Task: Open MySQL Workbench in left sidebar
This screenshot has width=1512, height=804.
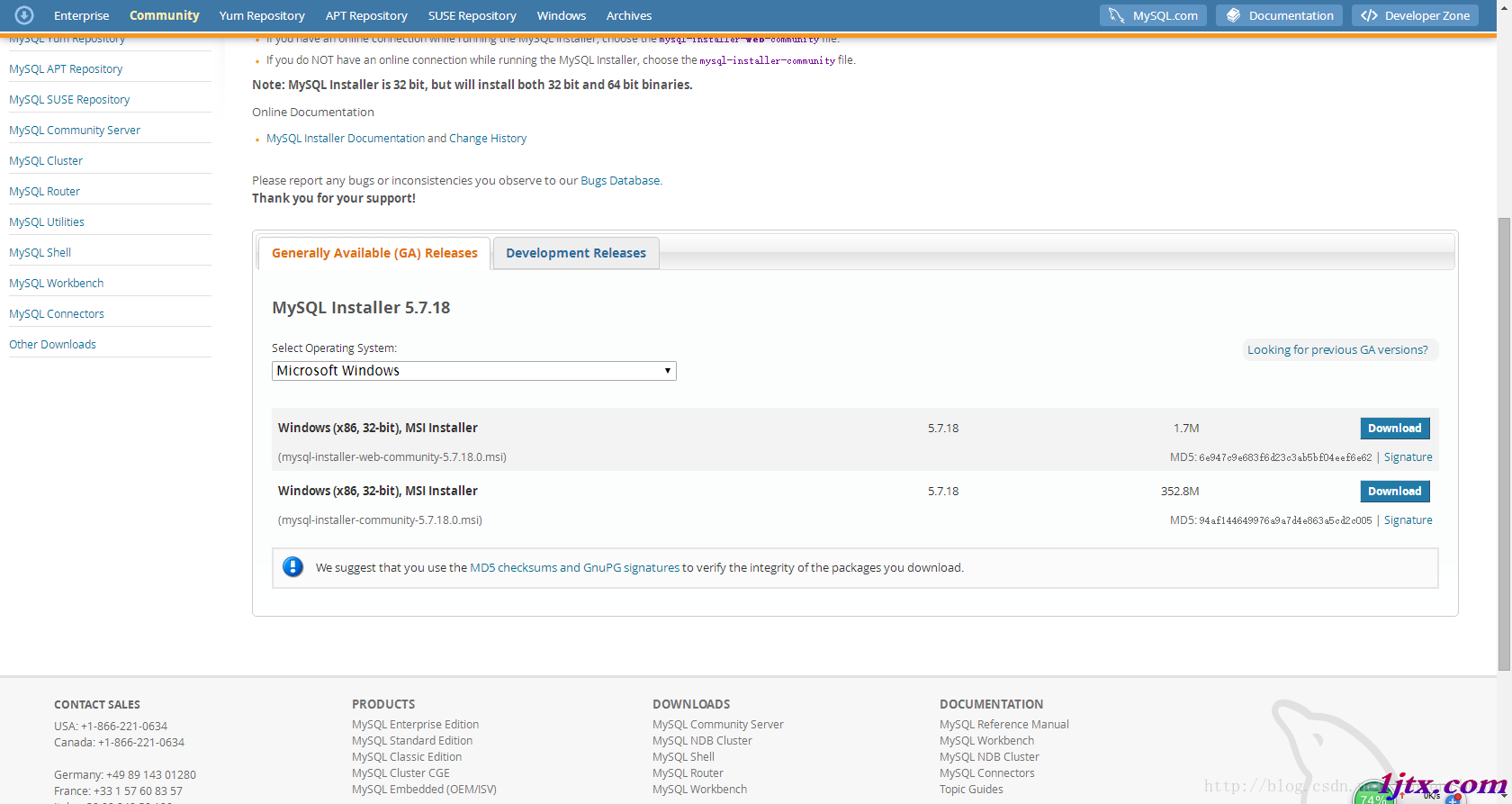Action: (56, 284)
